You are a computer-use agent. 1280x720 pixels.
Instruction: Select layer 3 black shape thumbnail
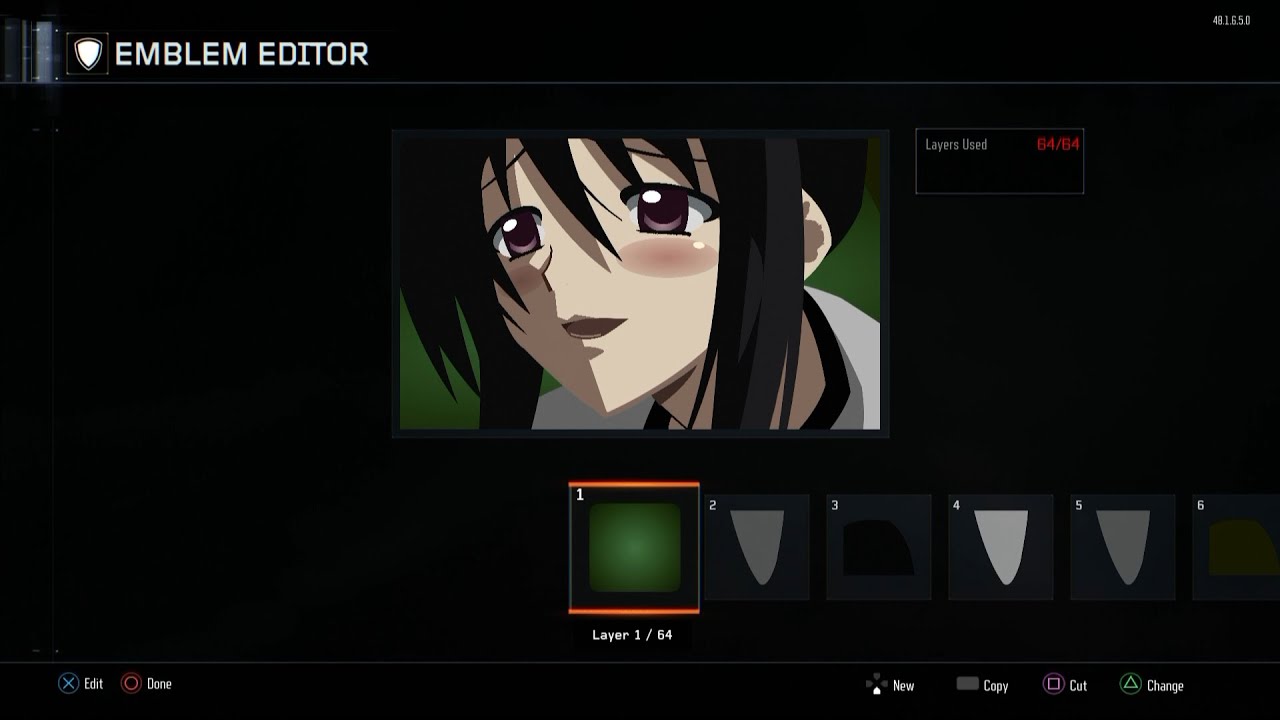click(x=879, y=547)
